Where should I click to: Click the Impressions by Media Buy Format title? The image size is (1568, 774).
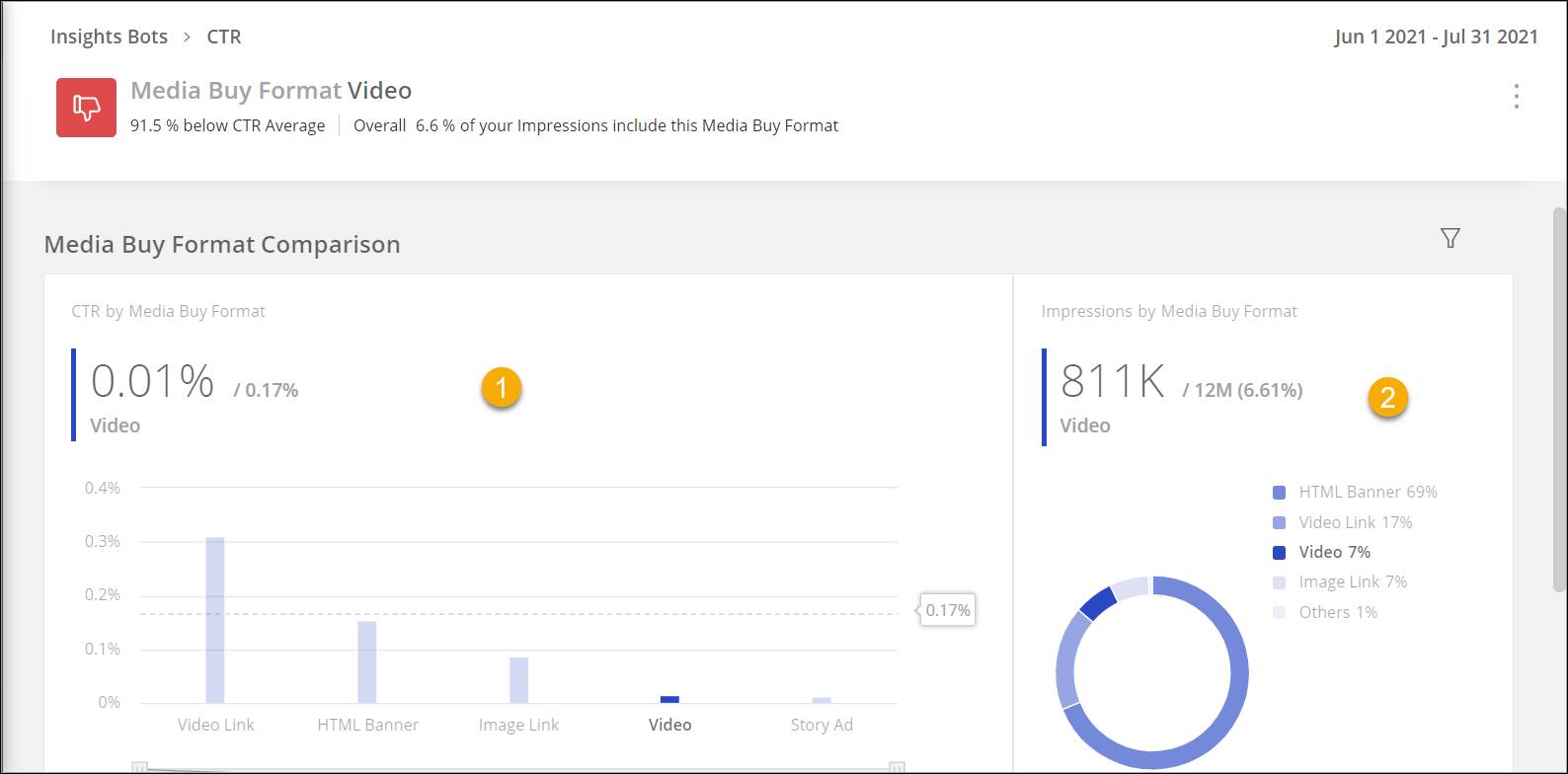[1169, 311]
